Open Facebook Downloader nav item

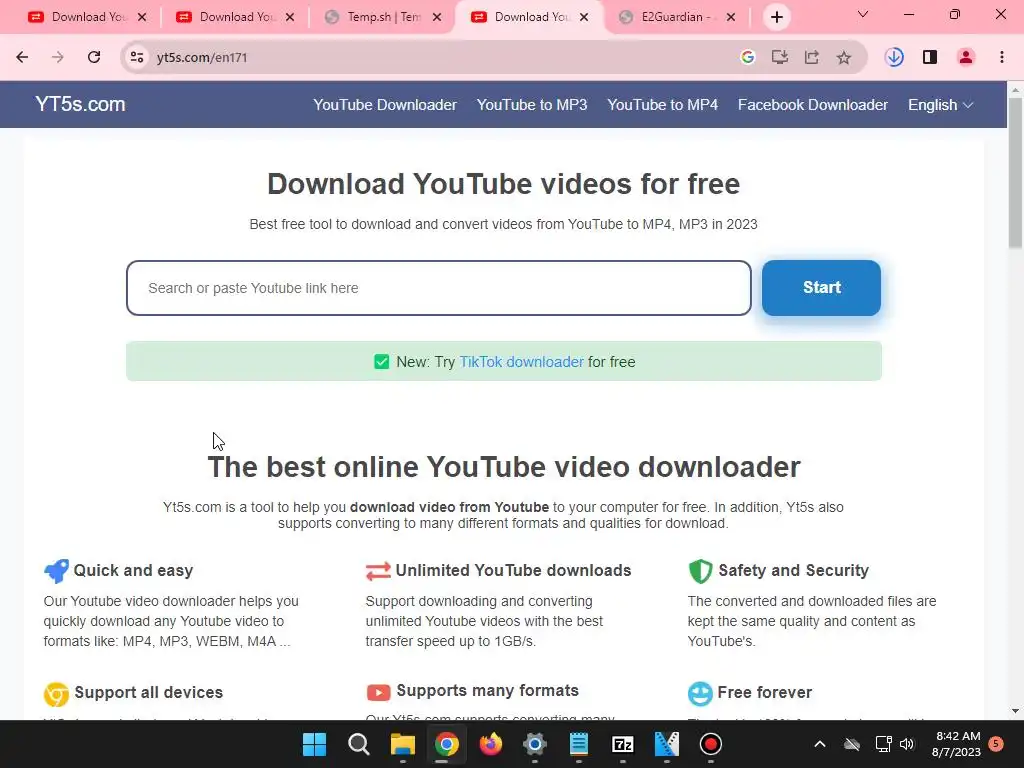coord(812,105)
